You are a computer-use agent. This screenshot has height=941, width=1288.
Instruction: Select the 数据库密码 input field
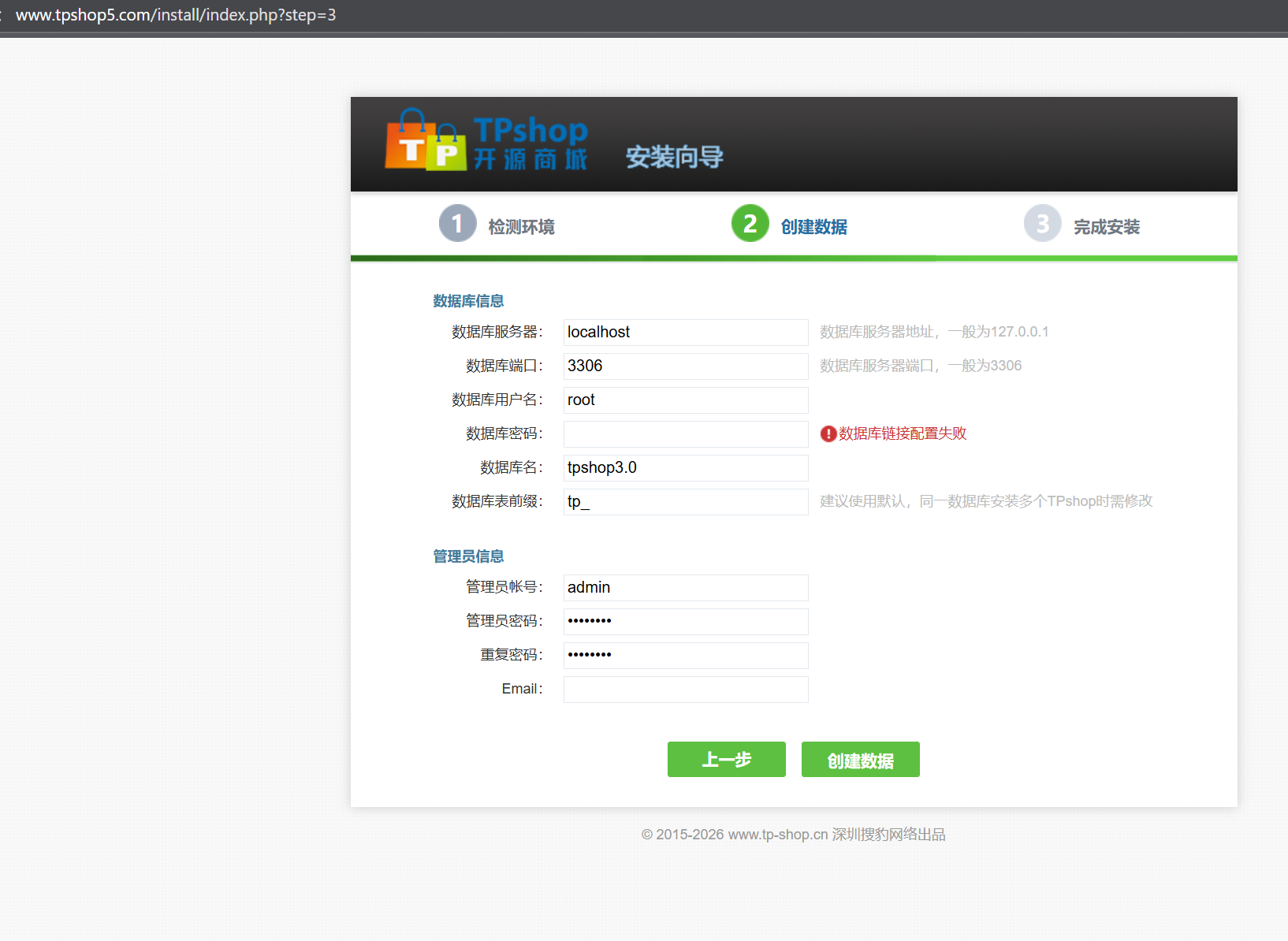coord(685,433)
